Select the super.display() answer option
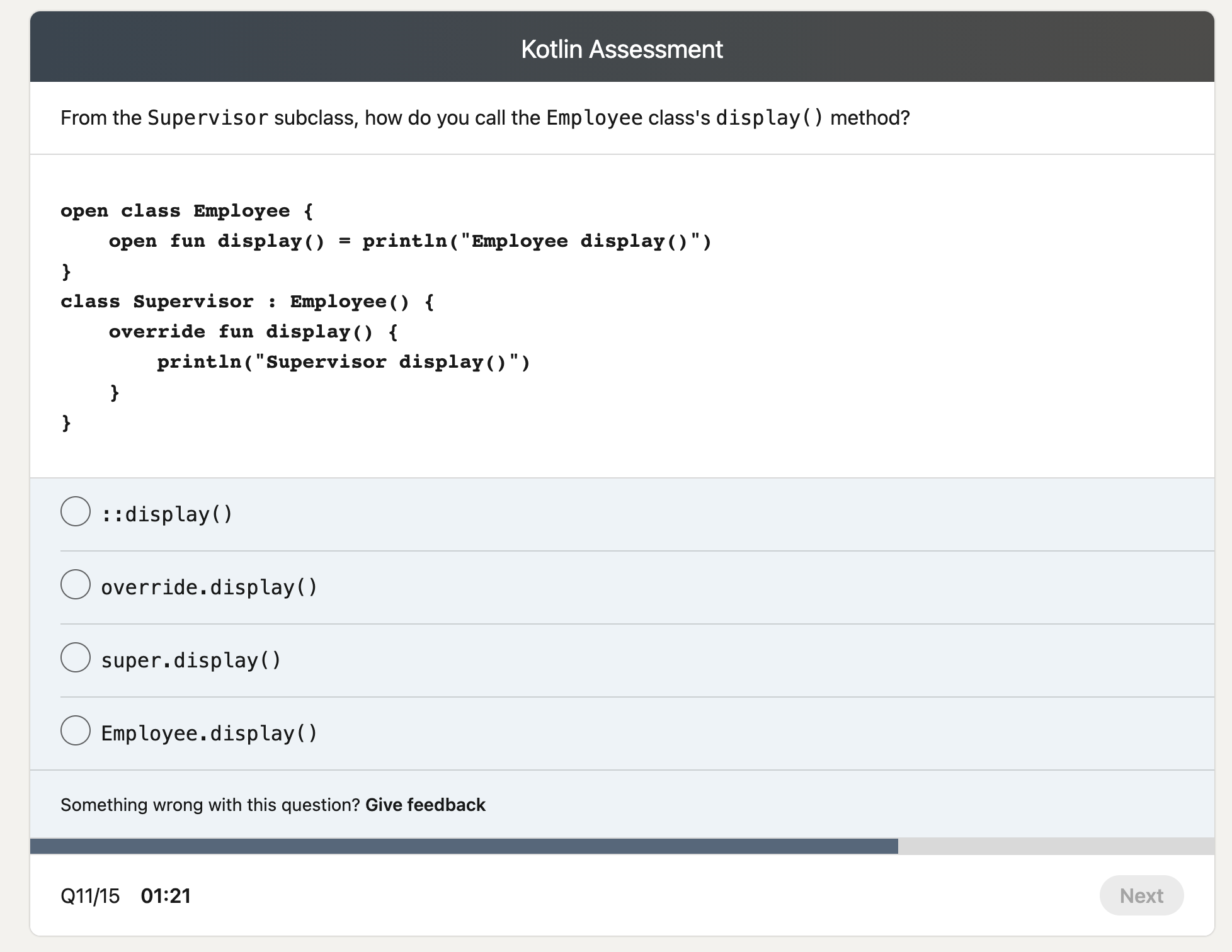Image resolution: width=1232 pixels, height=952 pixels. point(75,658)
